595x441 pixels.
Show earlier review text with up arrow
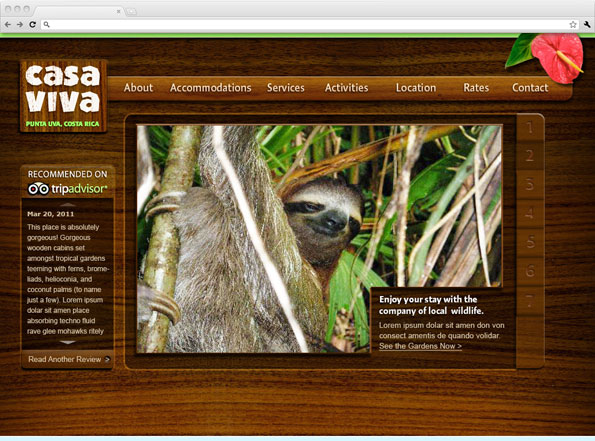pyautogui.click(x=68, y=205)
